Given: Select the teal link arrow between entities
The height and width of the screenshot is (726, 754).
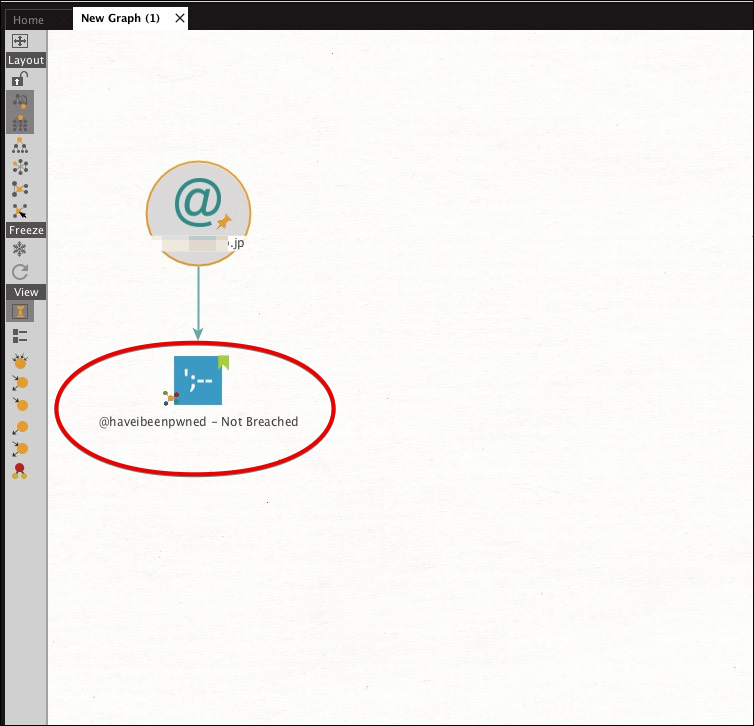Looking at the screenshot, I should coord(198,303).
